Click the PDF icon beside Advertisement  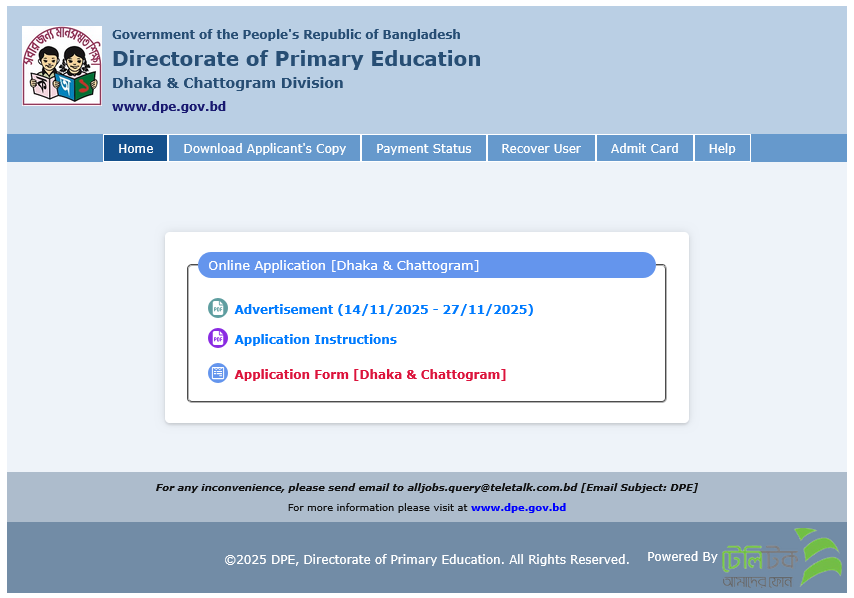(x=217, y=308)
